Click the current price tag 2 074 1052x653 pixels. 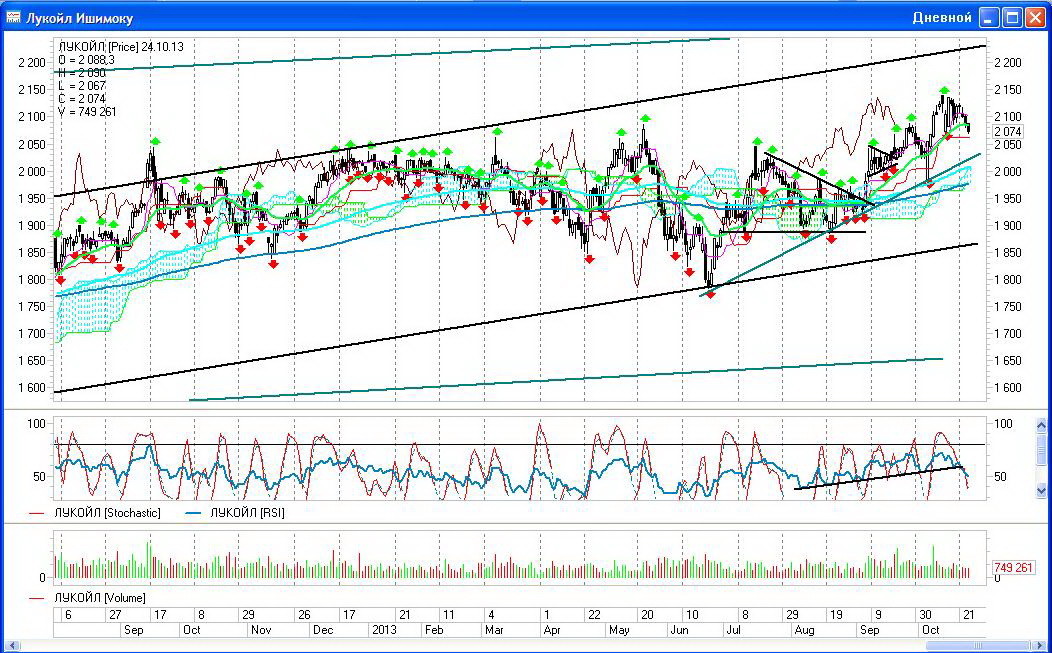[1008, 132]
